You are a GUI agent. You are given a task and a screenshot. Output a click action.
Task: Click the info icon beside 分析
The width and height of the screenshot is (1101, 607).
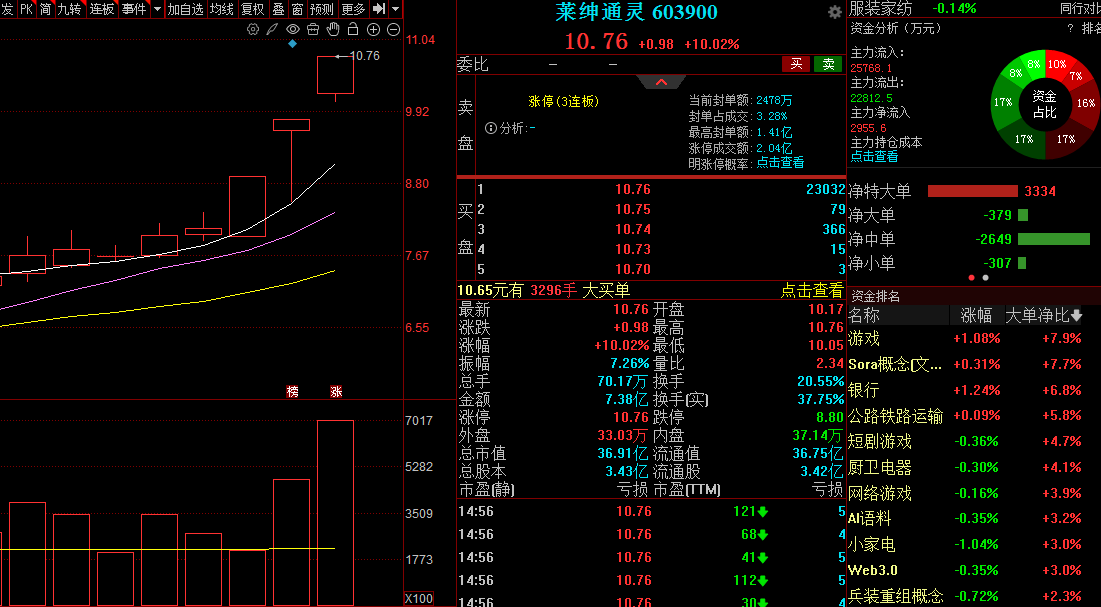click(492, 128)
